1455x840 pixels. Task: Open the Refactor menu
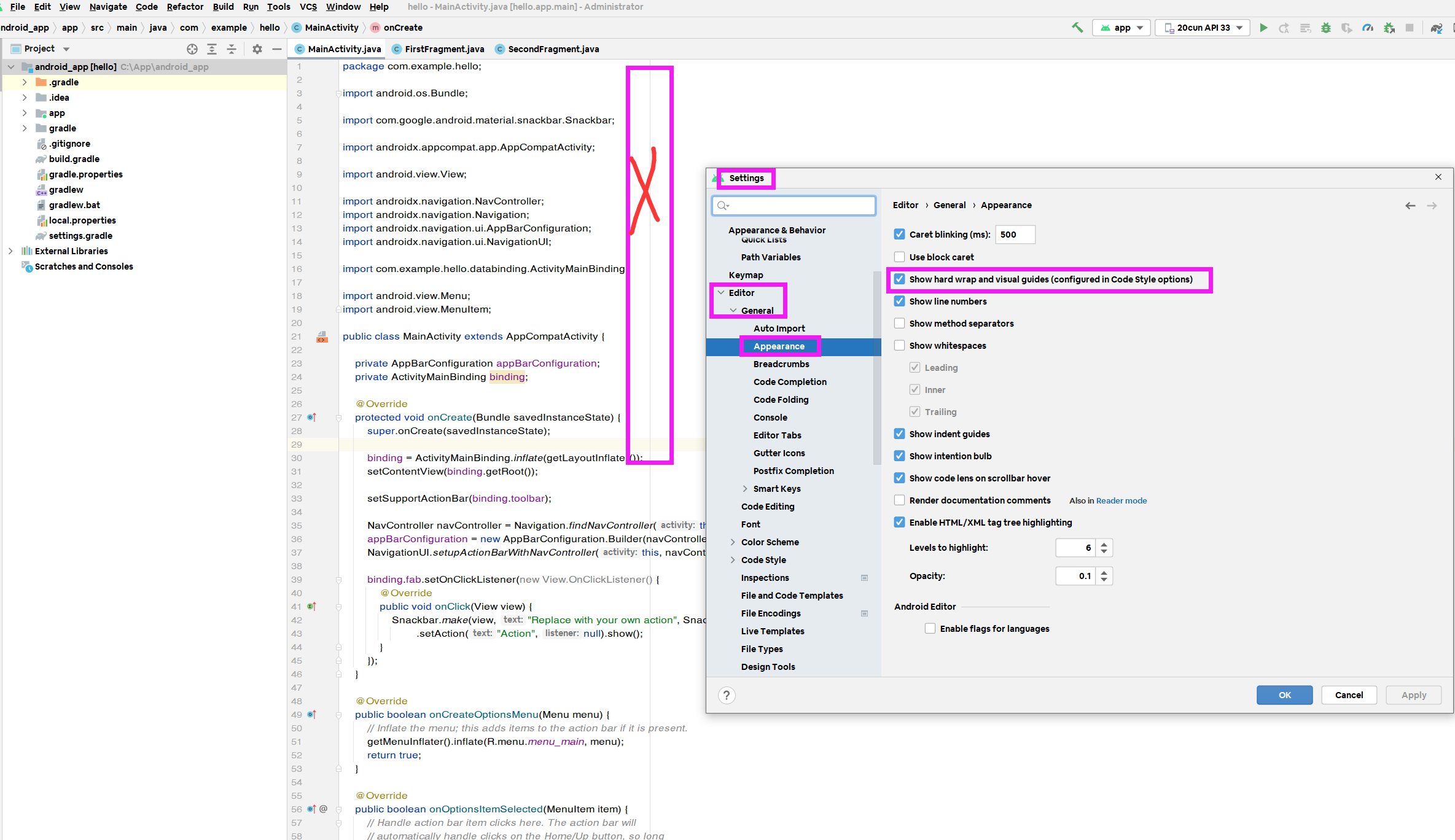point(185,7)
